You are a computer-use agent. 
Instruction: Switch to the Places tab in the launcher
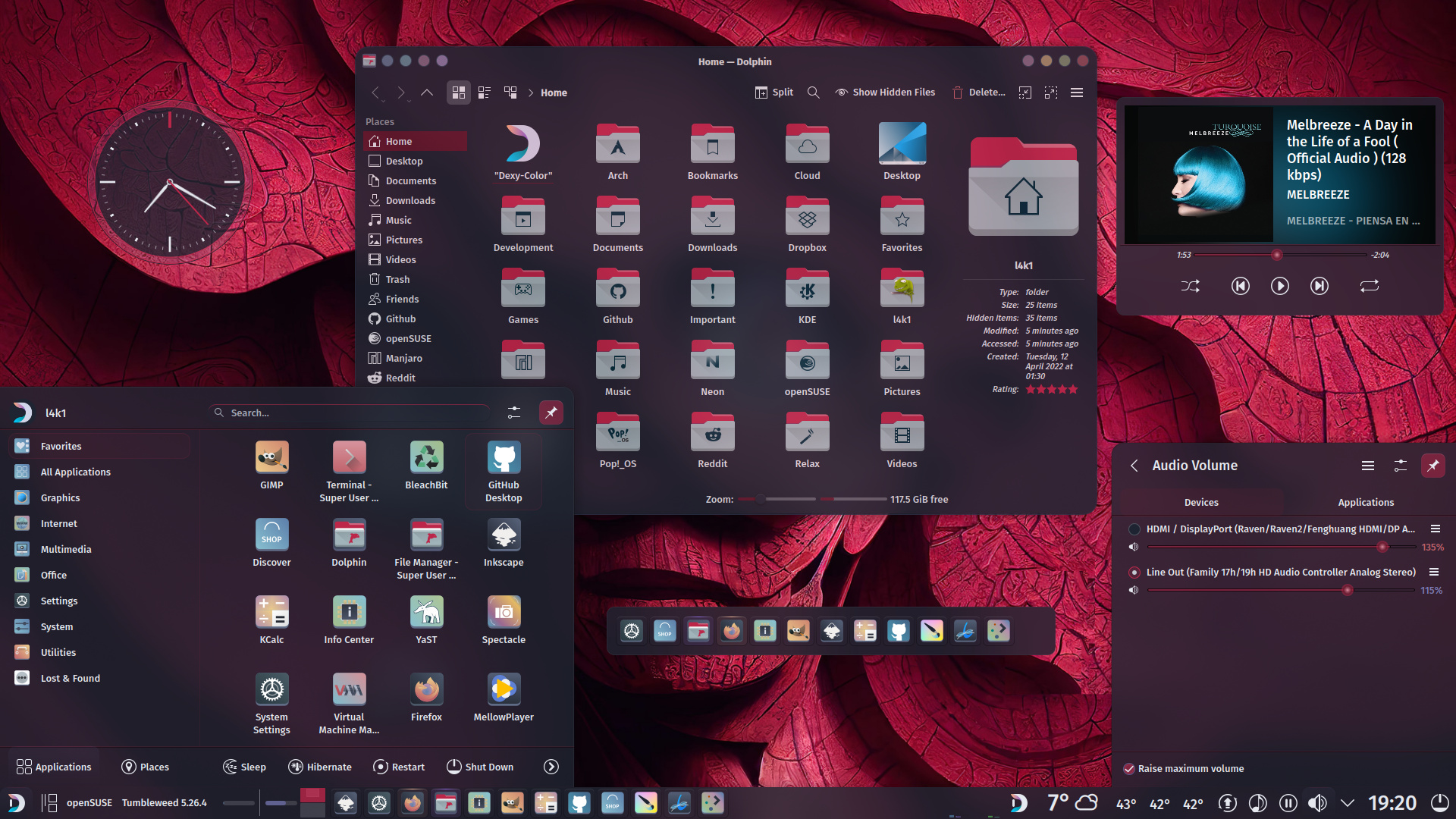(x=145, y=767)
